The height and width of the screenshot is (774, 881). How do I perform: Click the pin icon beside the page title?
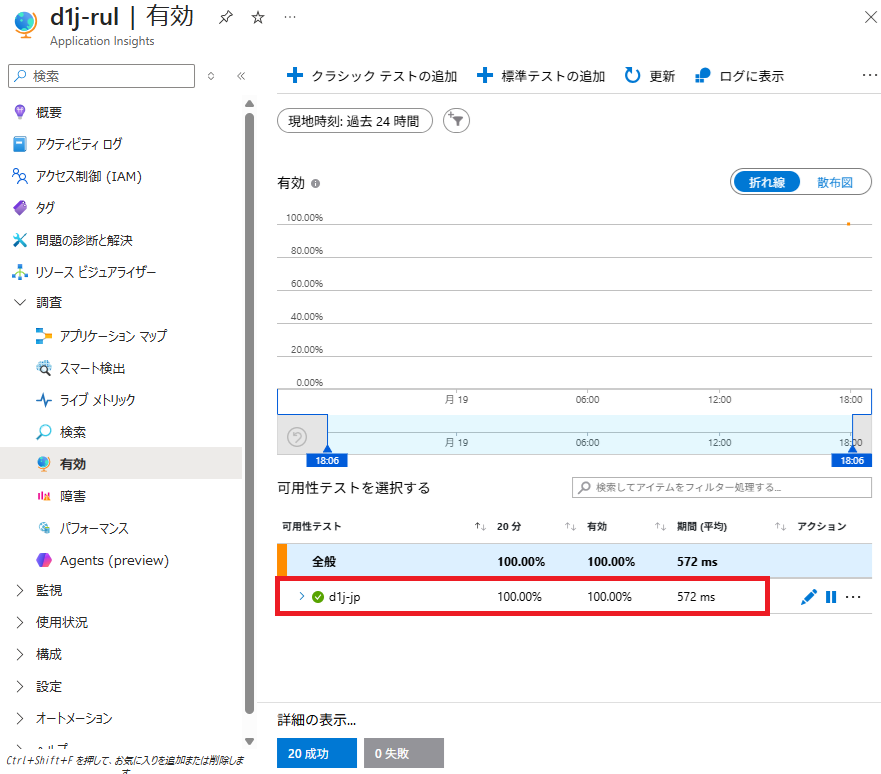[225, 18]
